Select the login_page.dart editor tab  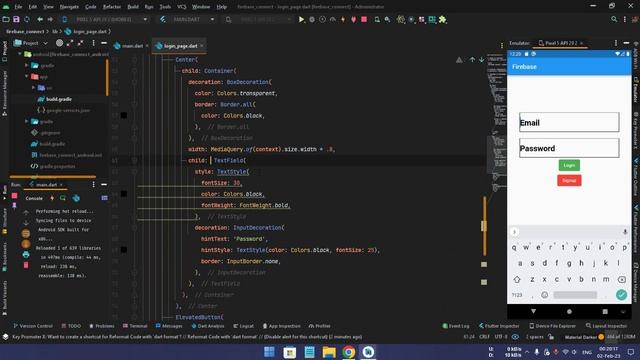point(180,46)
